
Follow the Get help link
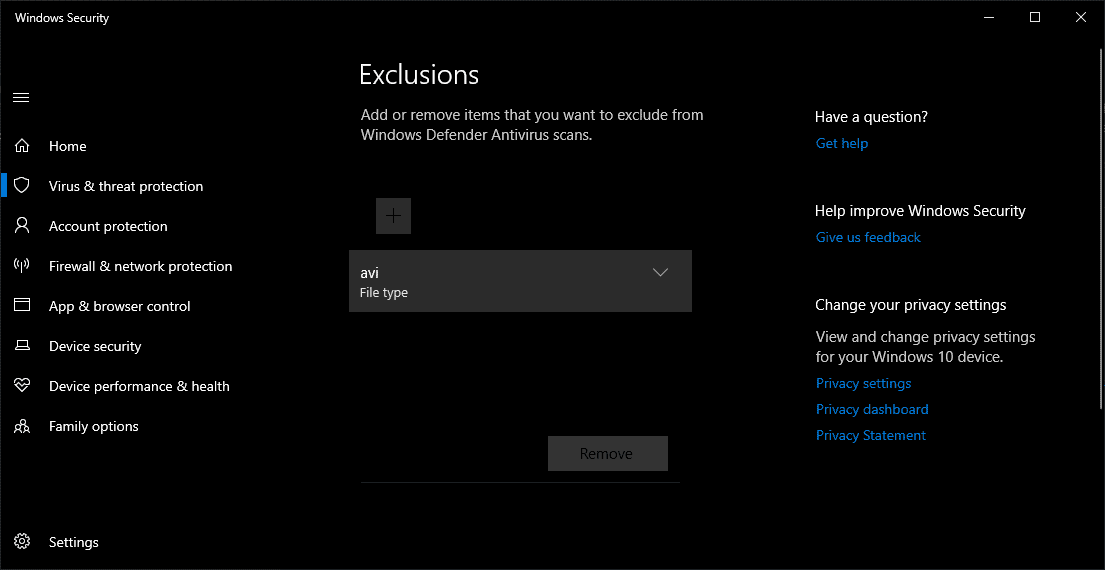tap(841, 144)
